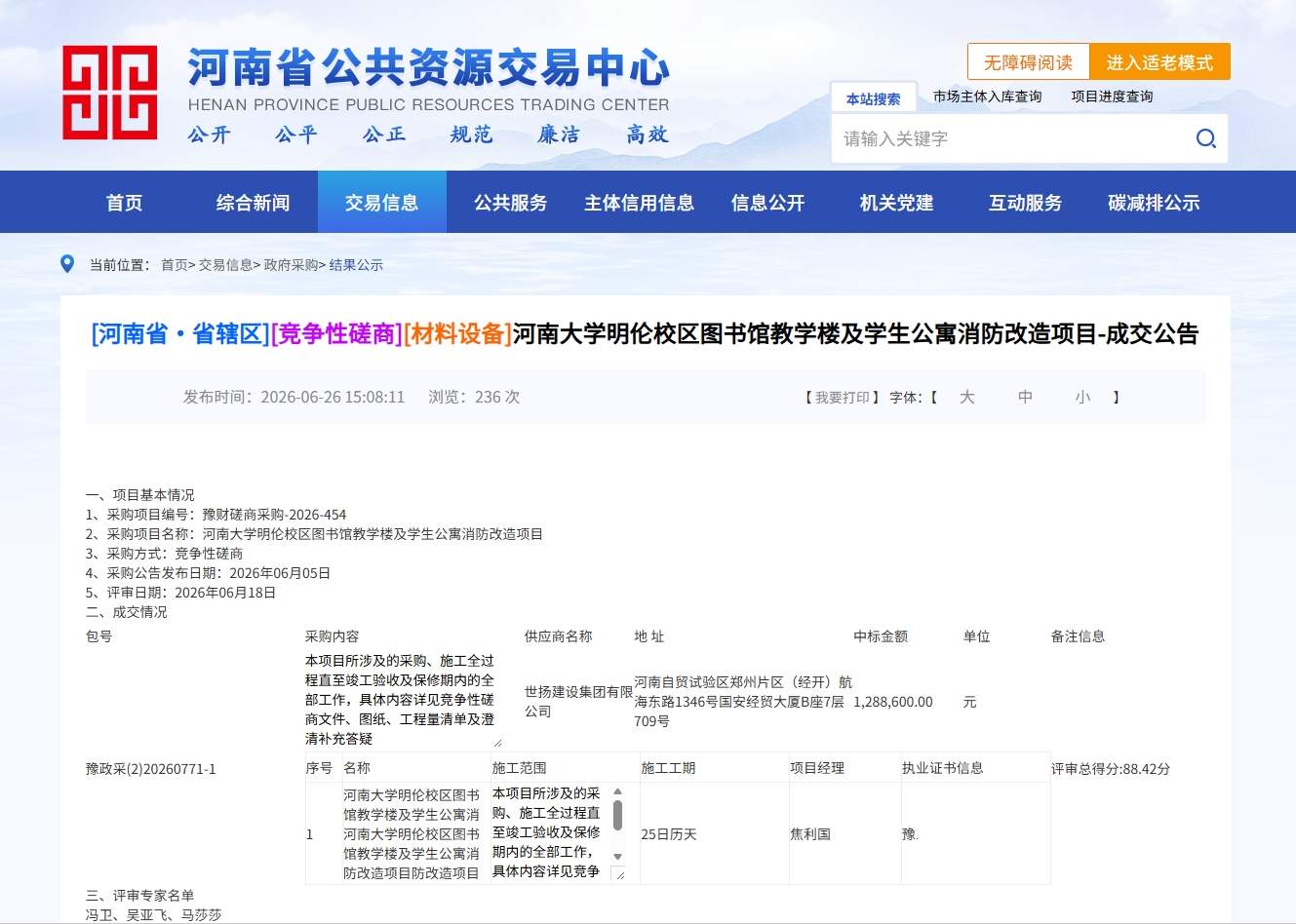Click the 施工范围 textbox scrollbar thumb
1296x924 pixels.
(x=617, y=815)
